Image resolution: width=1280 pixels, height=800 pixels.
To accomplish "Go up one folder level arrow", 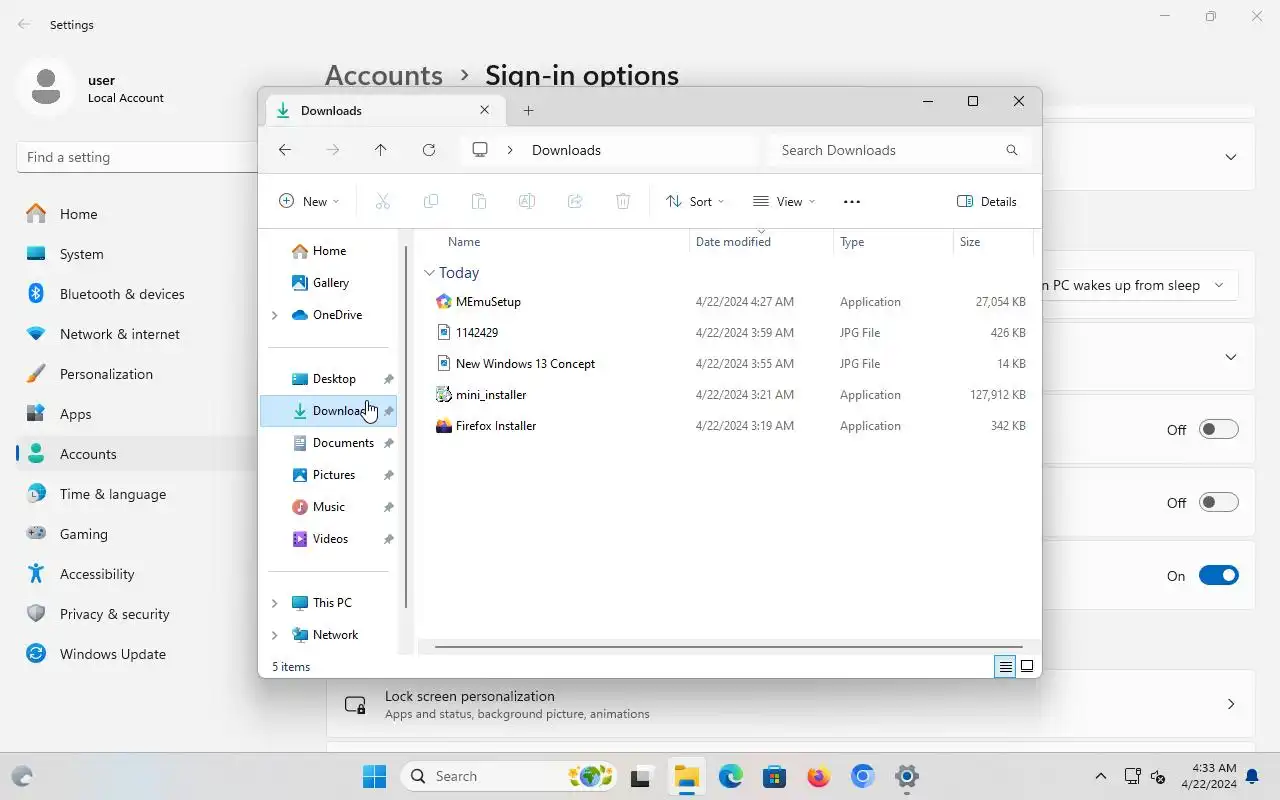I will 381,150.
